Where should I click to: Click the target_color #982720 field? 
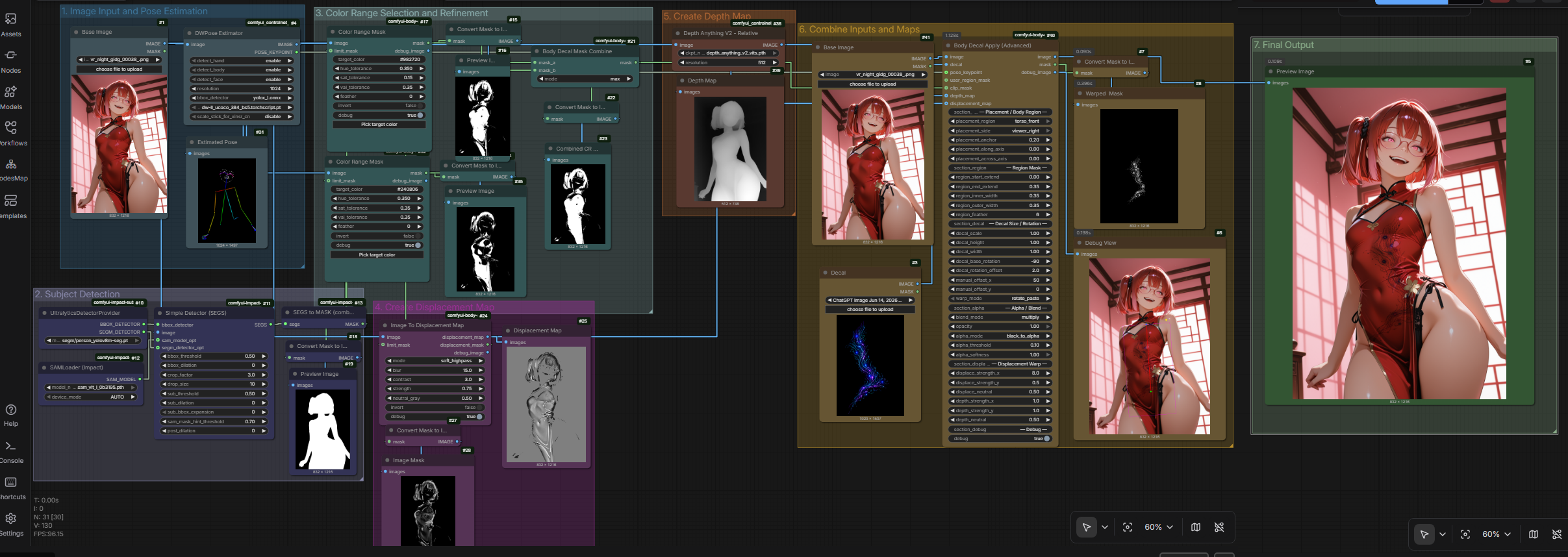(x=379, y=60)
